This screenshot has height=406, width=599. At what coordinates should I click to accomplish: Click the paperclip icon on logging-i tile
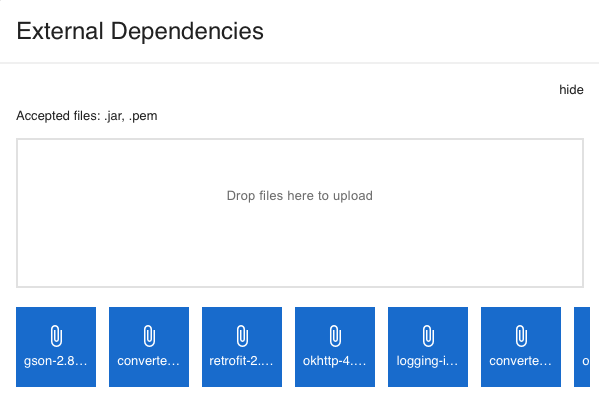tap(428, 336)
